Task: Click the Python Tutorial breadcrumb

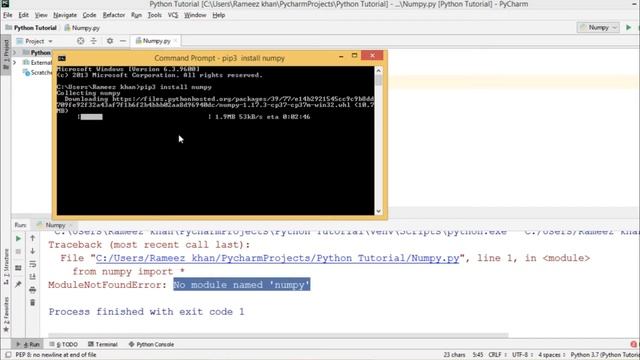Action: (x=31, y=28)
